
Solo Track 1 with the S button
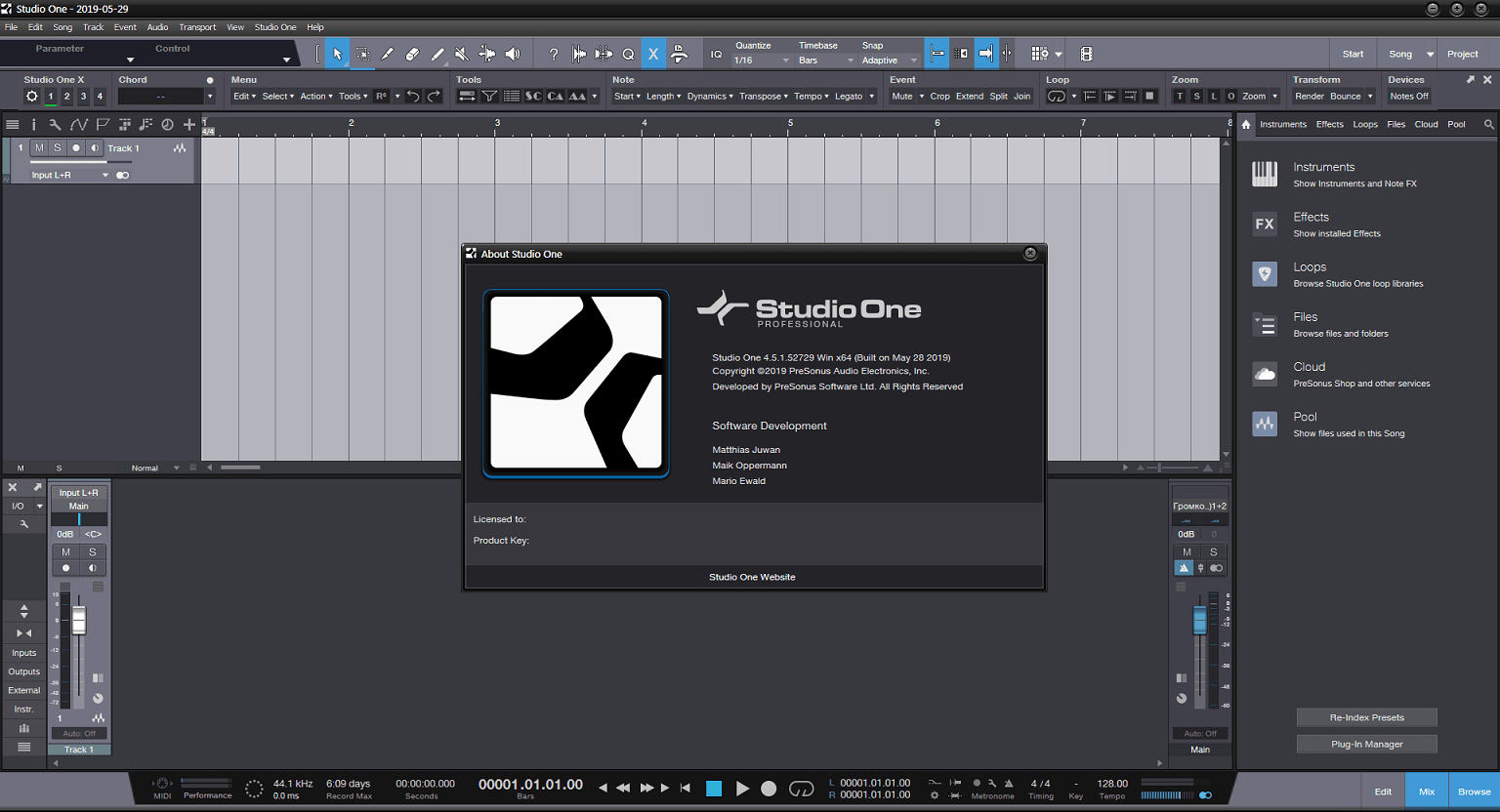pyautogui.click(x=58, y=148)
